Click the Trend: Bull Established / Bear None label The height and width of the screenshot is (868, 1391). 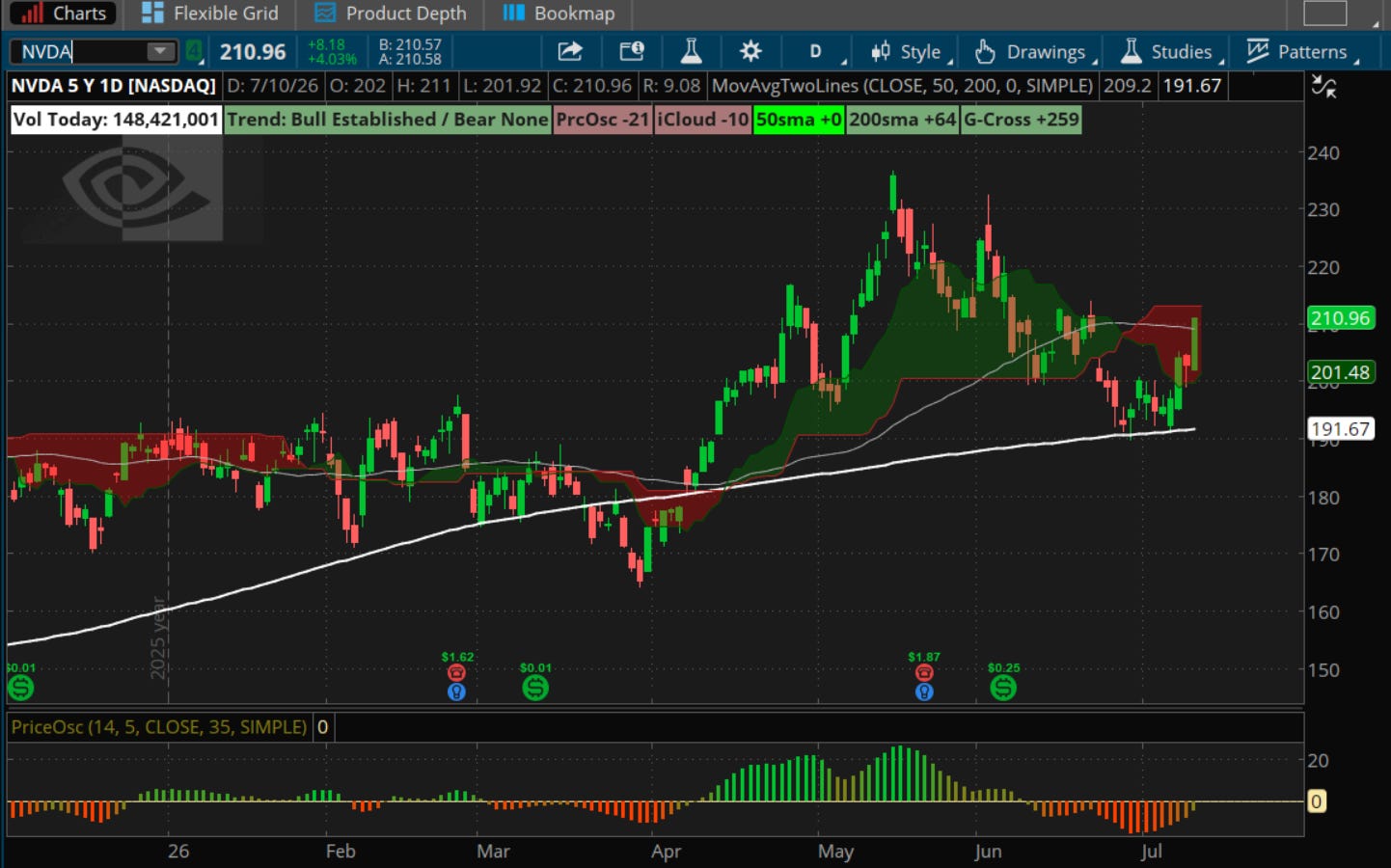click(x=388, y=120)
